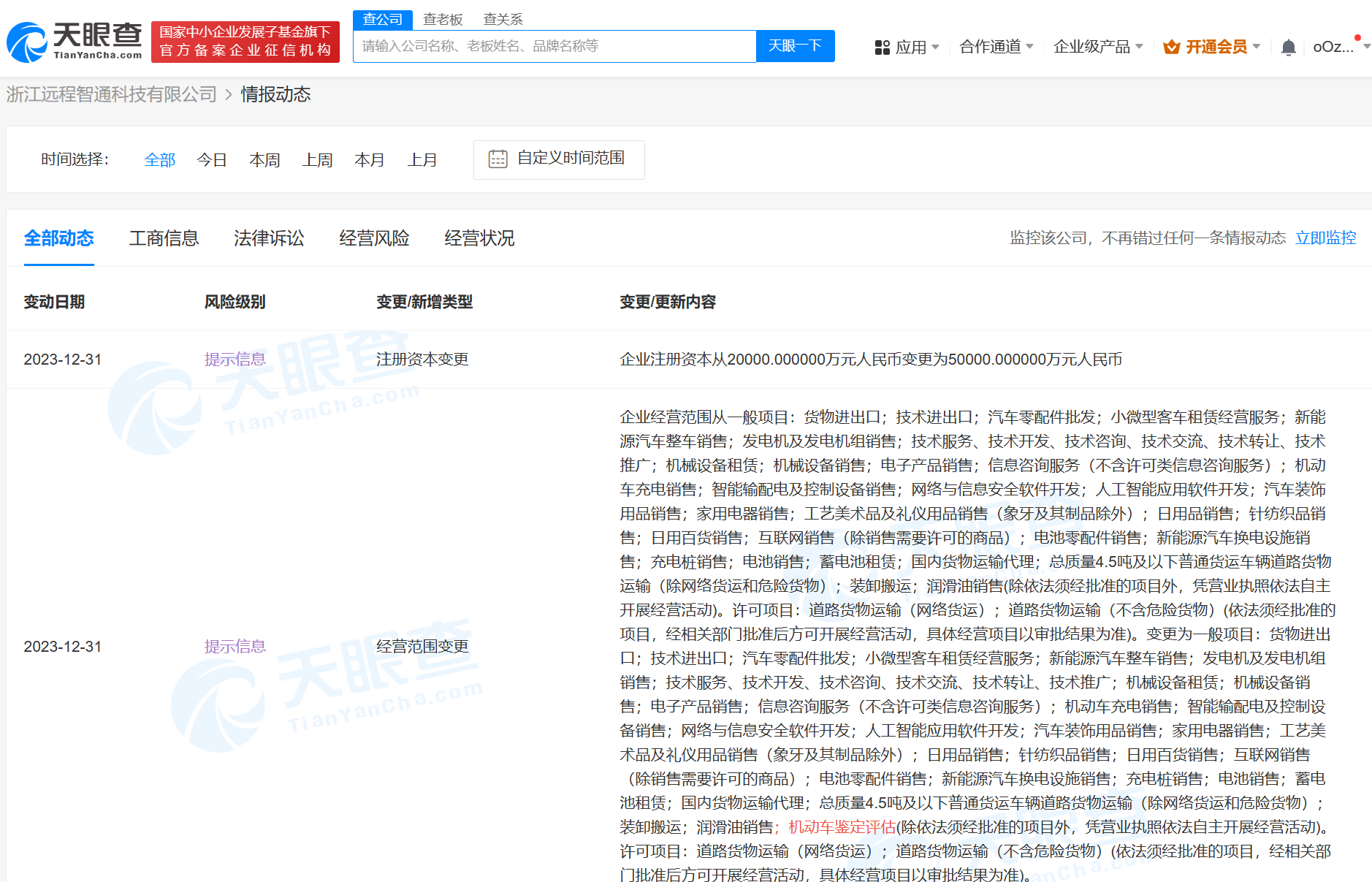Click the calendar icon for custom range

click(x=498, y=159)
